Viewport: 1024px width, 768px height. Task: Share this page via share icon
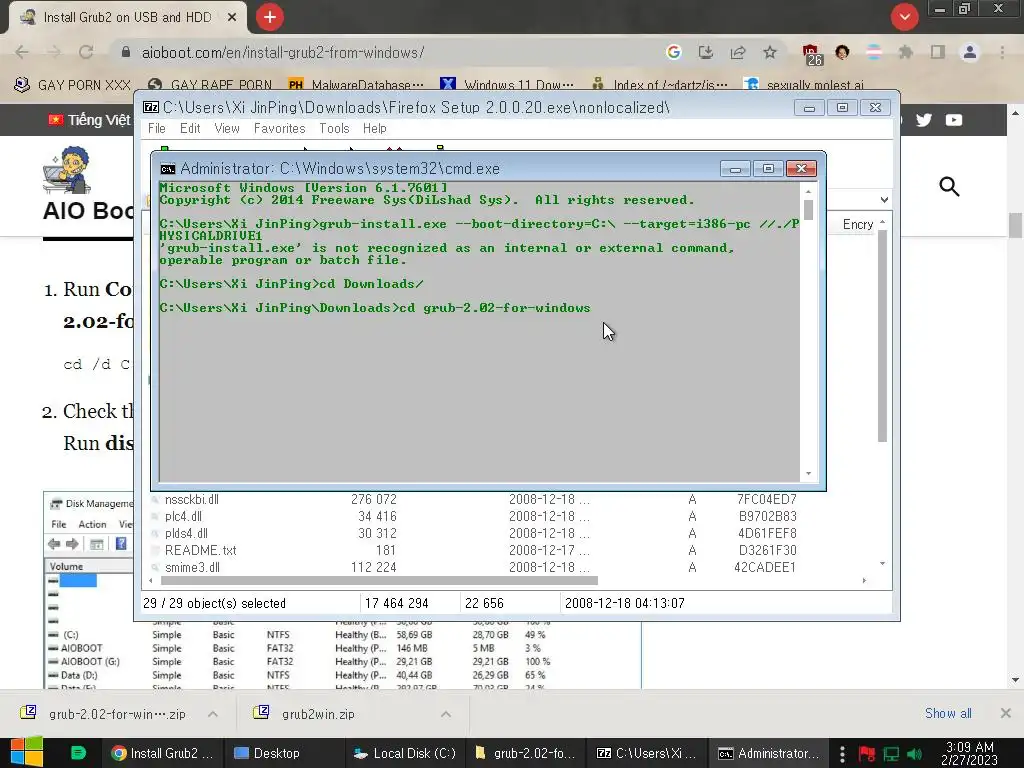point(738,52)
